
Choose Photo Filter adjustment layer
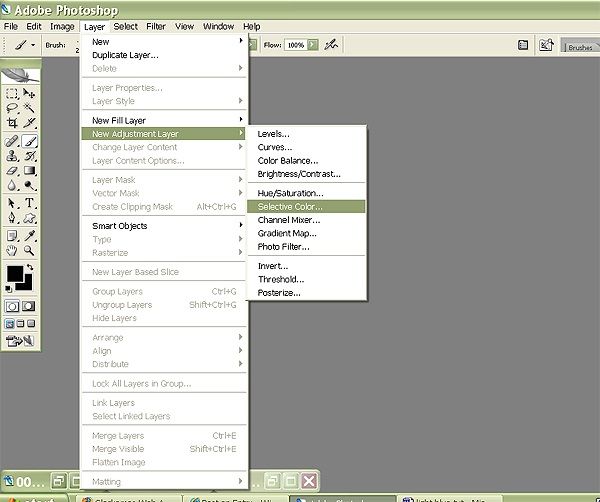point(306,247)
